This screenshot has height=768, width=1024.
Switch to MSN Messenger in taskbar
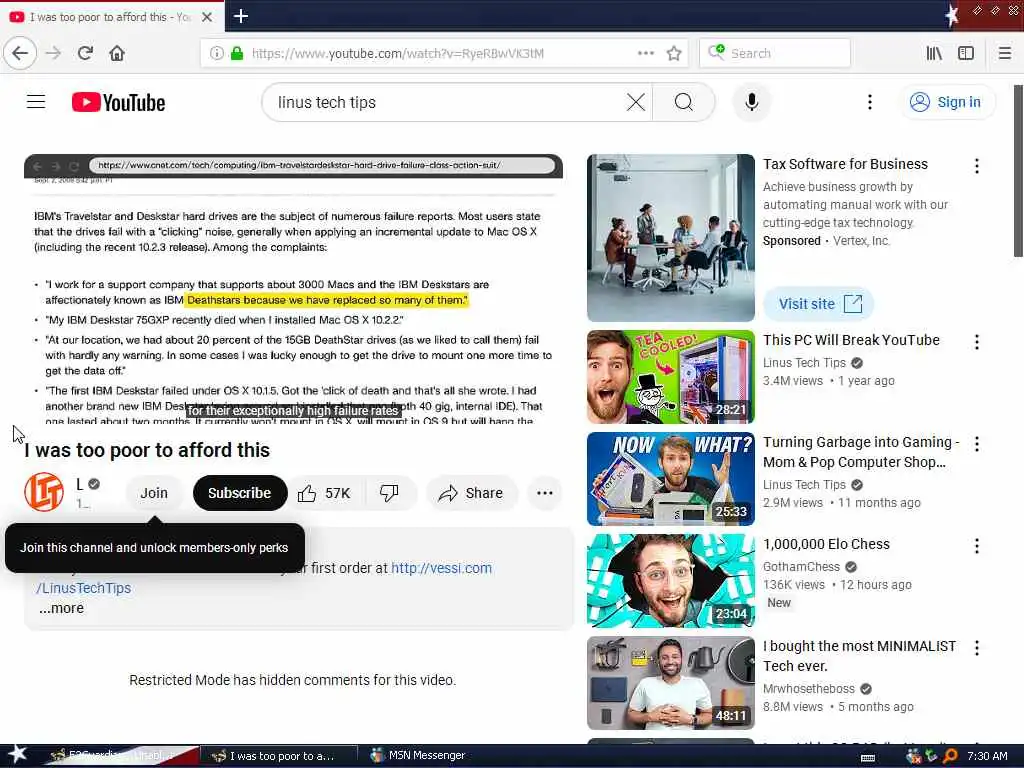(x=419, y=756)
